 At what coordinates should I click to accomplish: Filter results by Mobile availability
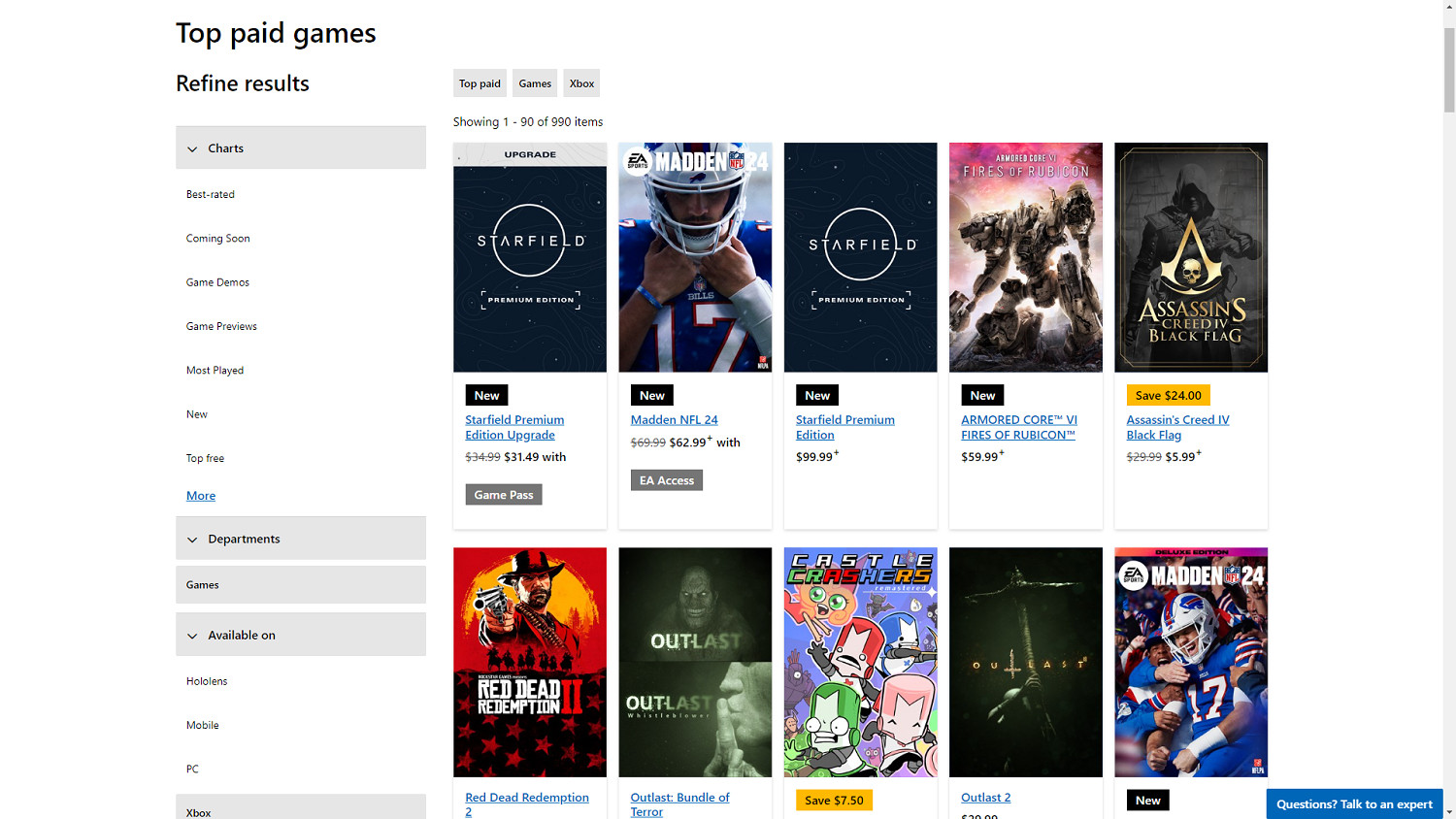202,725
